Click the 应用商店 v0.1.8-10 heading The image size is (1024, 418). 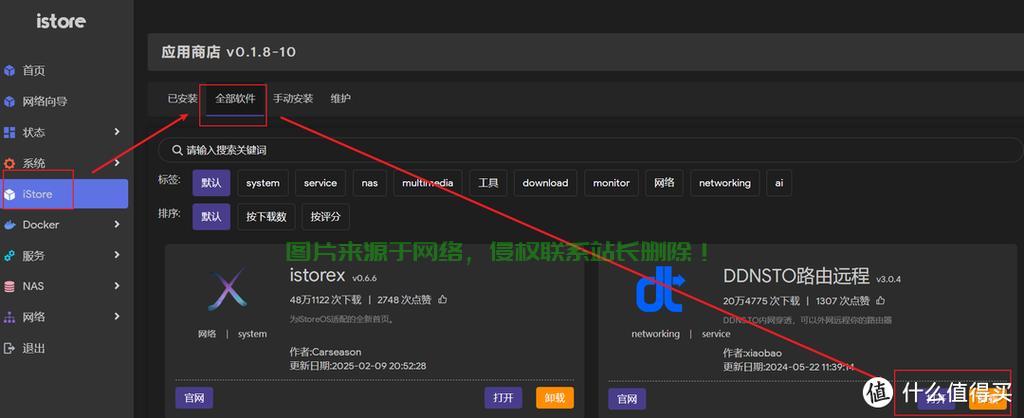pos(229,52)
